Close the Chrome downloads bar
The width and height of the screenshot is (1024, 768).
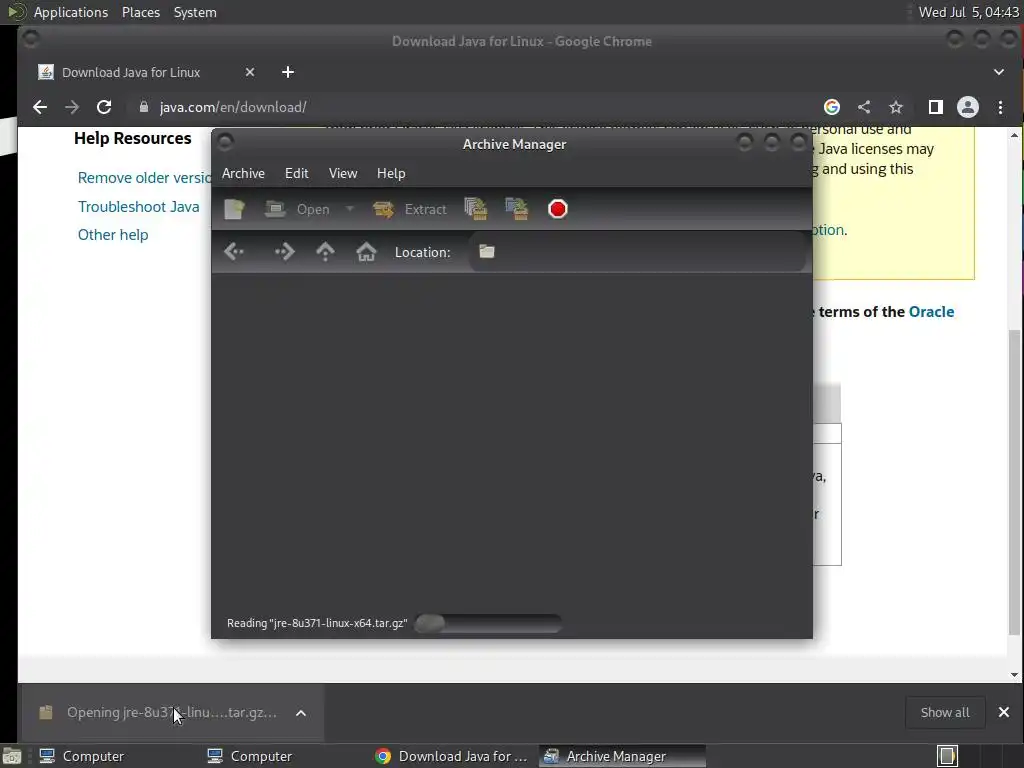click(x=1004, y=712)
